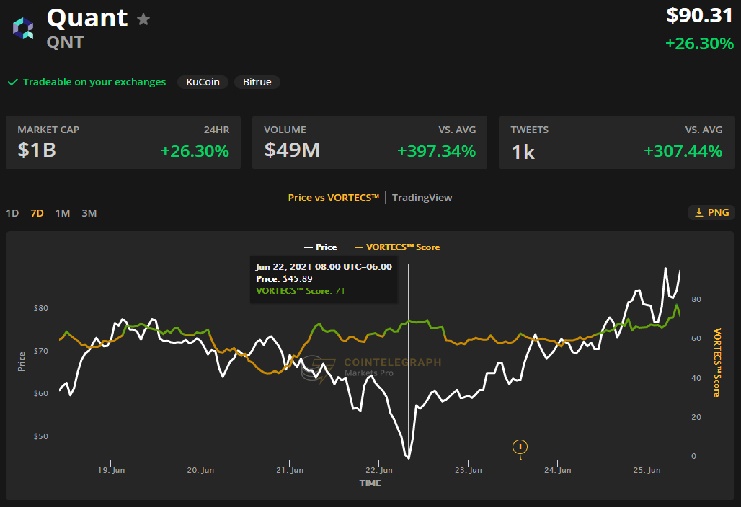Switch chart to 3M range
The height and width of the screenshot is (507, 741).
89,213
